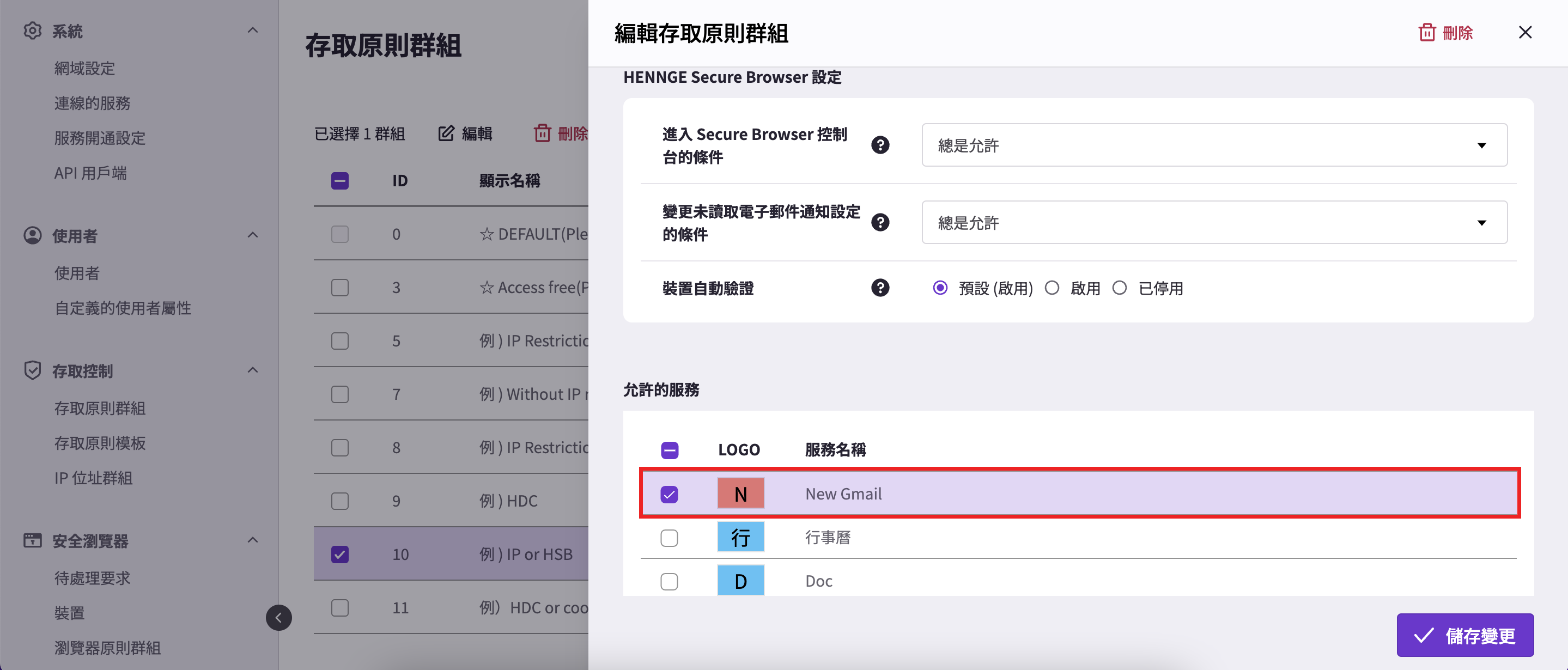Click help icon next to 裝置自動驗證

pos(879,288)
